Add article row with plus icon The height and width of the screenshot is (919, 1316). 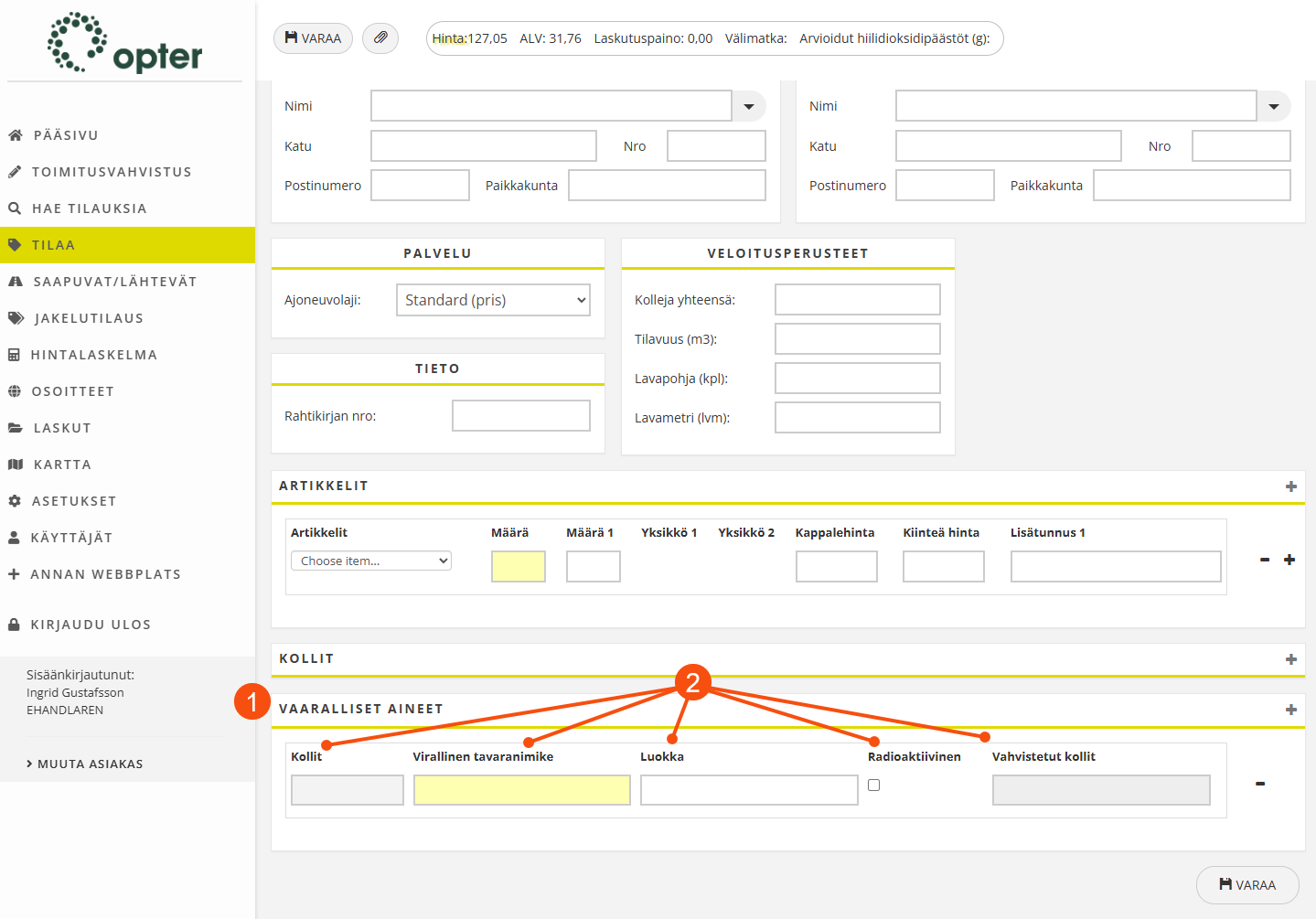(1289, 560)
